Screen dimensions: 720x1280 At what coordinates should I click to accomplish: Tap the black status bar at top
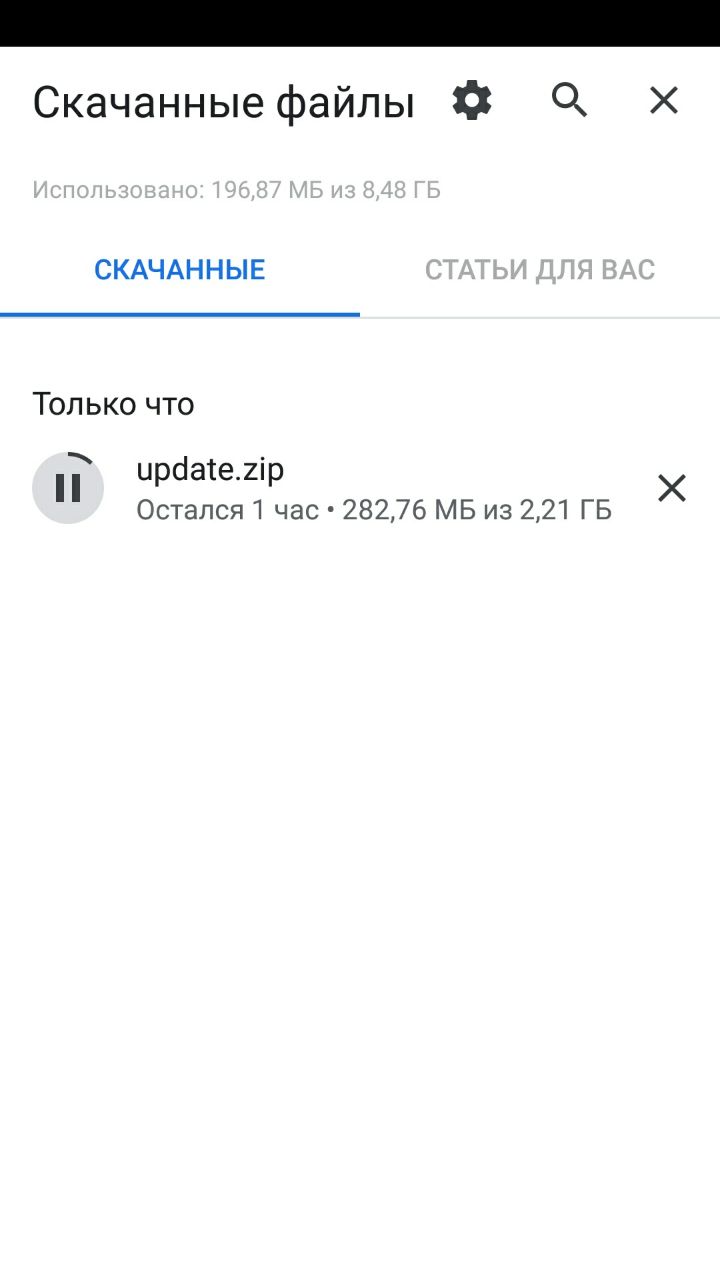click(x=360, y=23)
